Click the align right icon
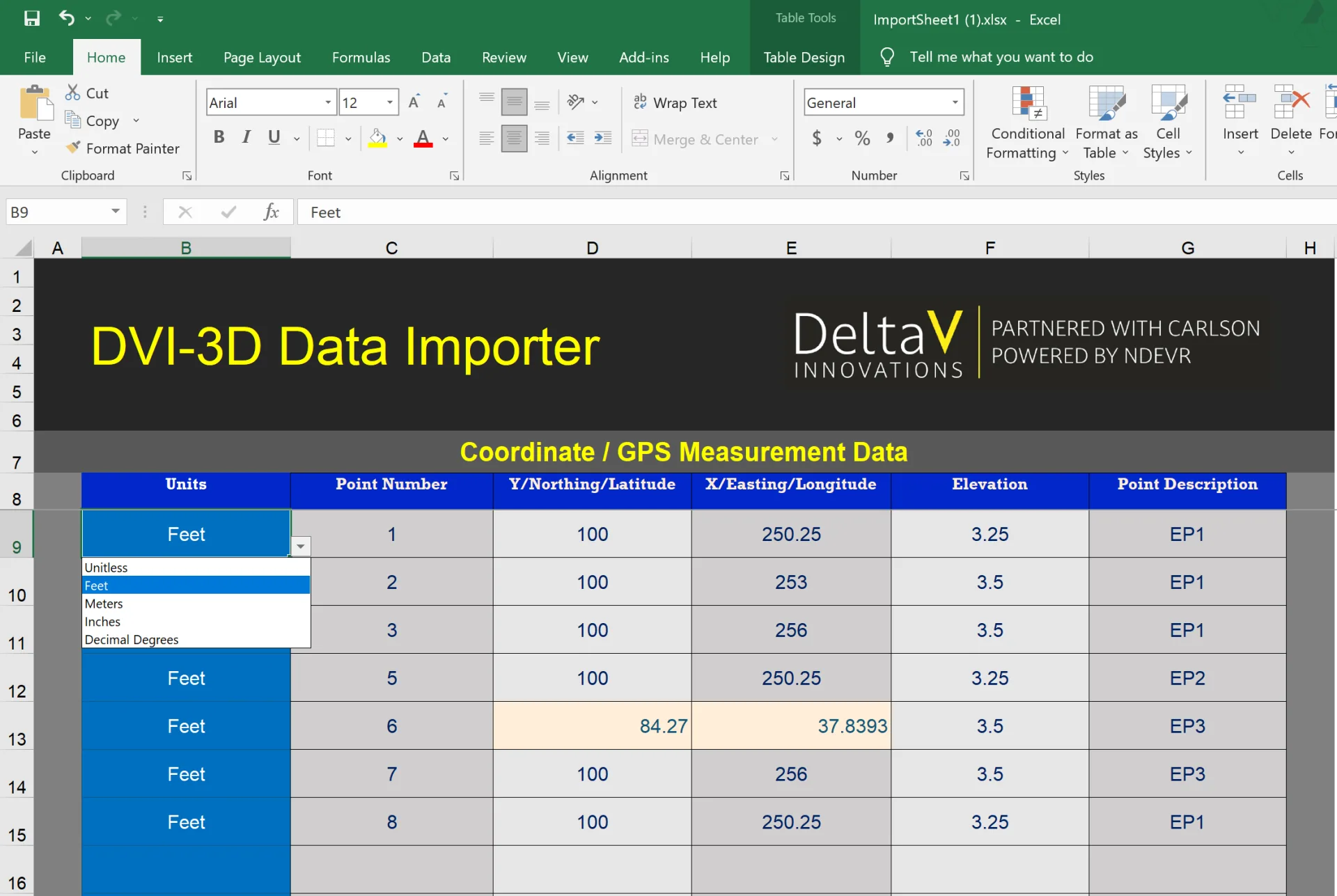This screenshot has height=896, width=1337. [x=542, y=138]
